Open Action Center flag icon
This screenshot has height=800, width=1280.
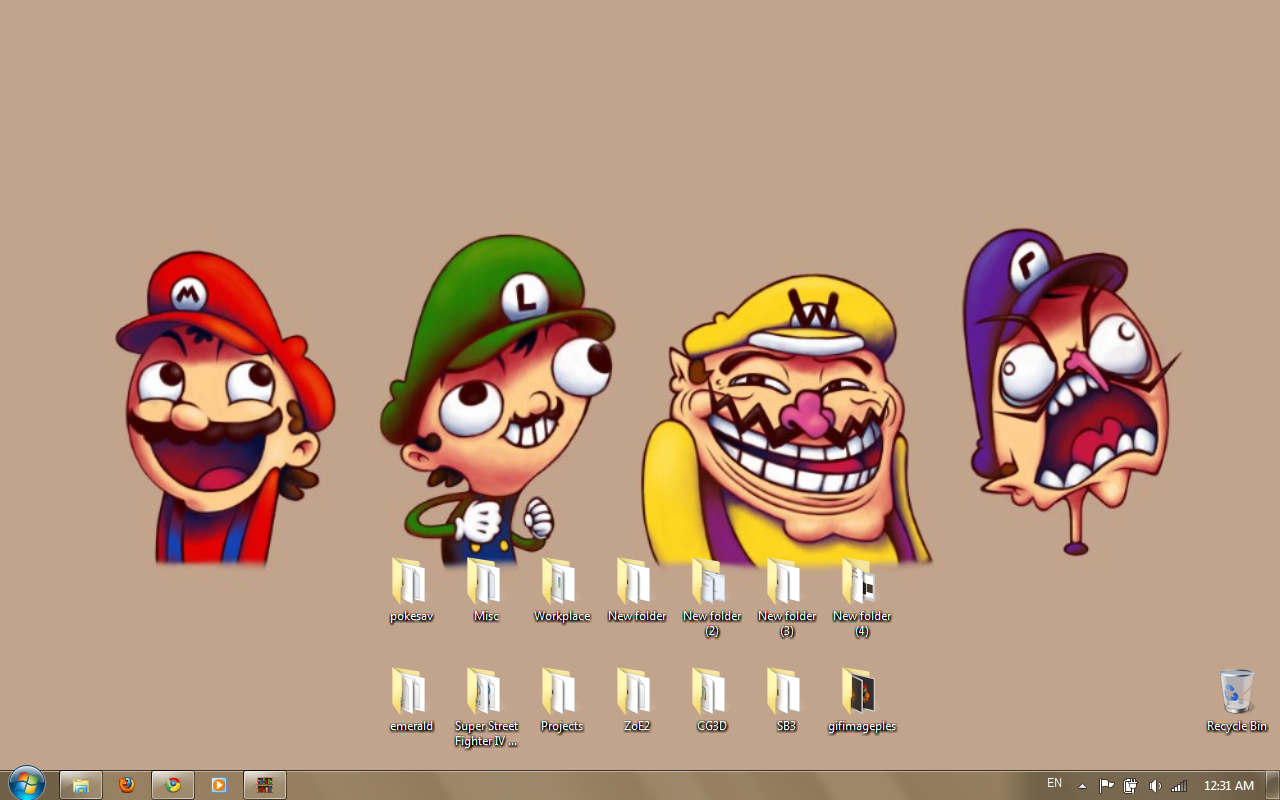[x=1107, y=786]
